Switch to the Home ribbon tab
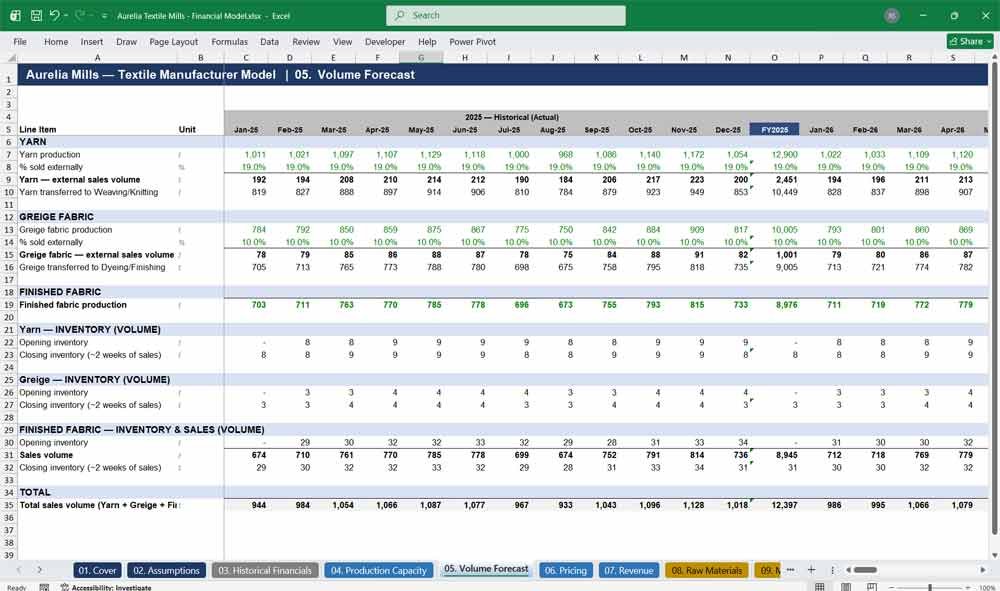Image resolution: width=1000 pixels, height=591 pixels. pos(56,41)
